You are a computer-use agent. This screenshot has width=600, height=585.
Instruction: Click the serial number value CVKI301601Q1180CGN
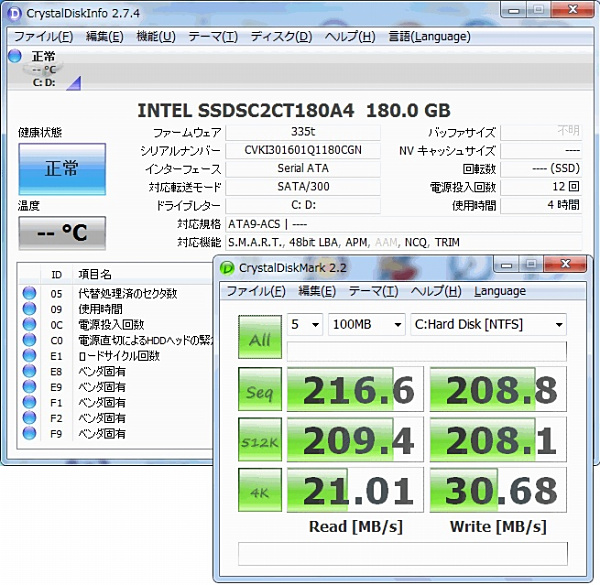(303, 150)
